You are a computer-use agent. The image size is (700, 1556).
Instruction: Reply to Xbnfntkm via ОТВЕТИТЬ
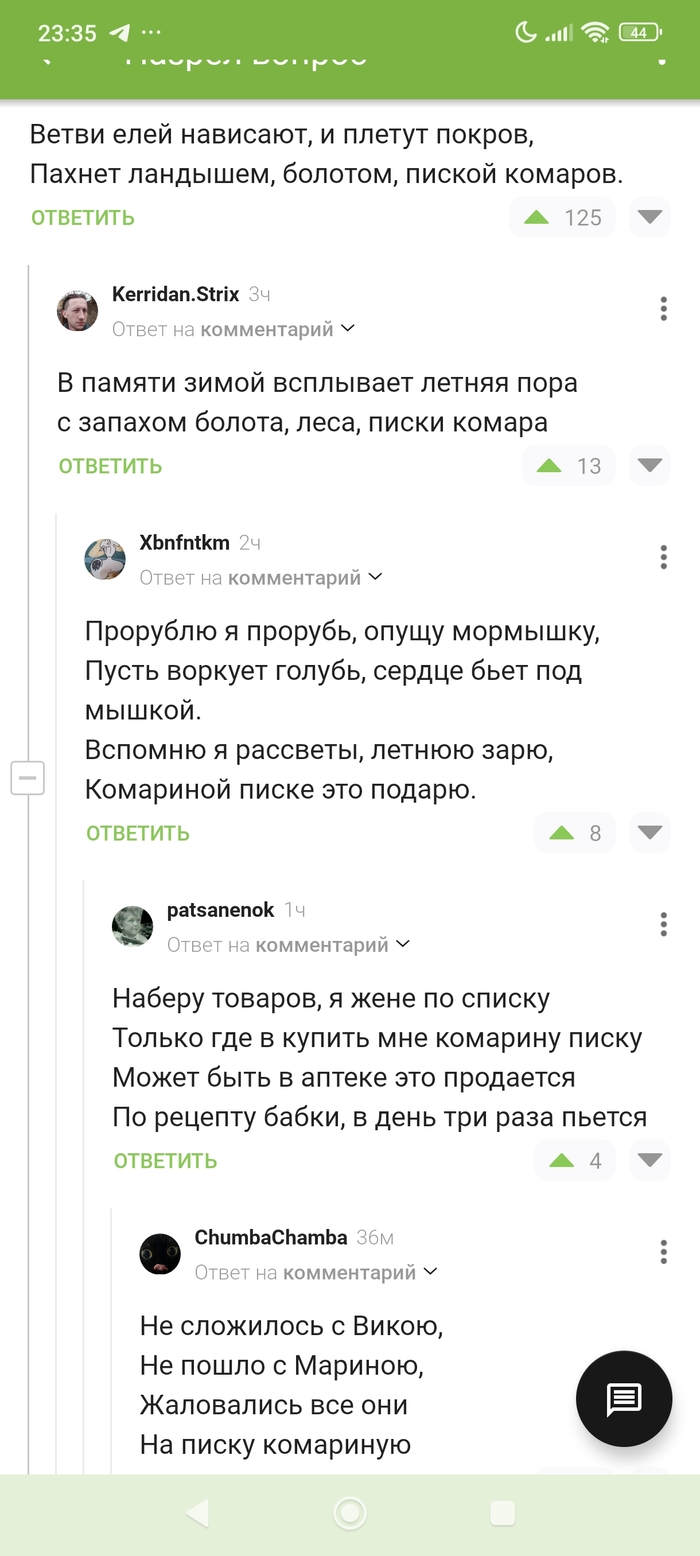click(137, 832)
